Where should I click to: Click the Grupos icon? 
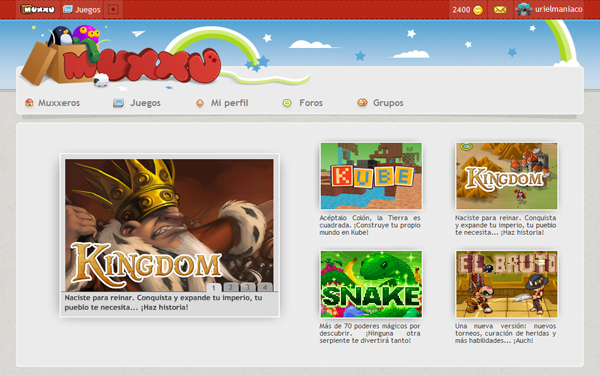coord(362,102)
